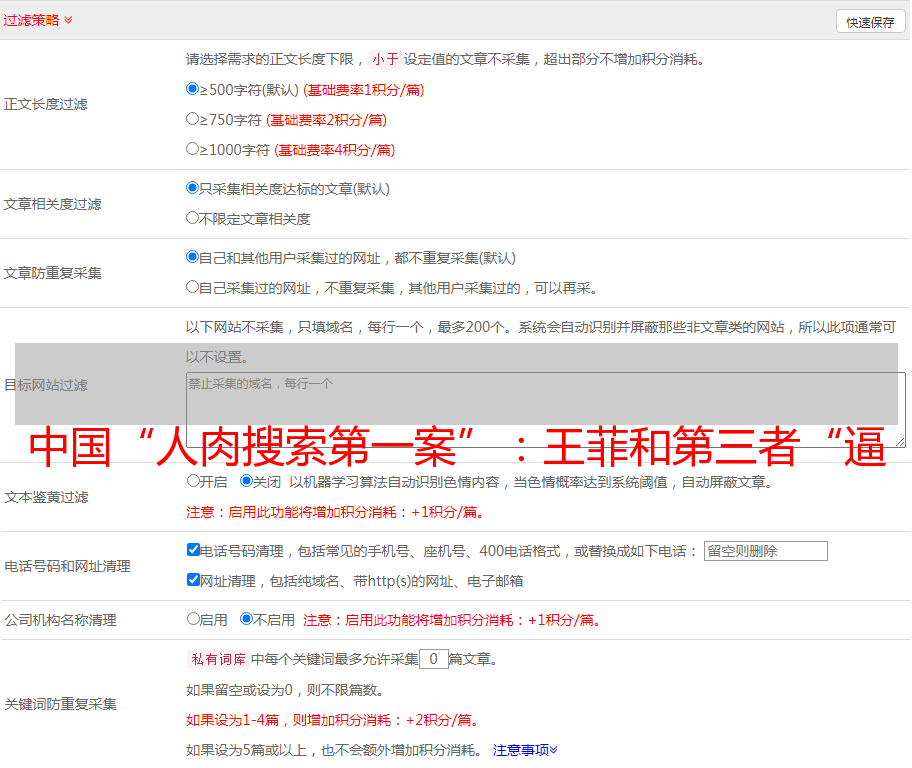Image resolution: width=912 pixels, height=768 pixels.
Task: Choose 不限定文章相关度 option
Action: click(x=193, y=218)
